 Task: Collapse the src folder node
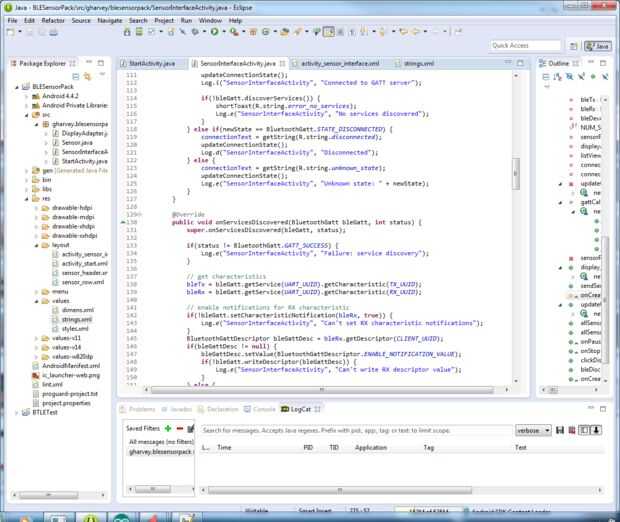pos(27,115)
